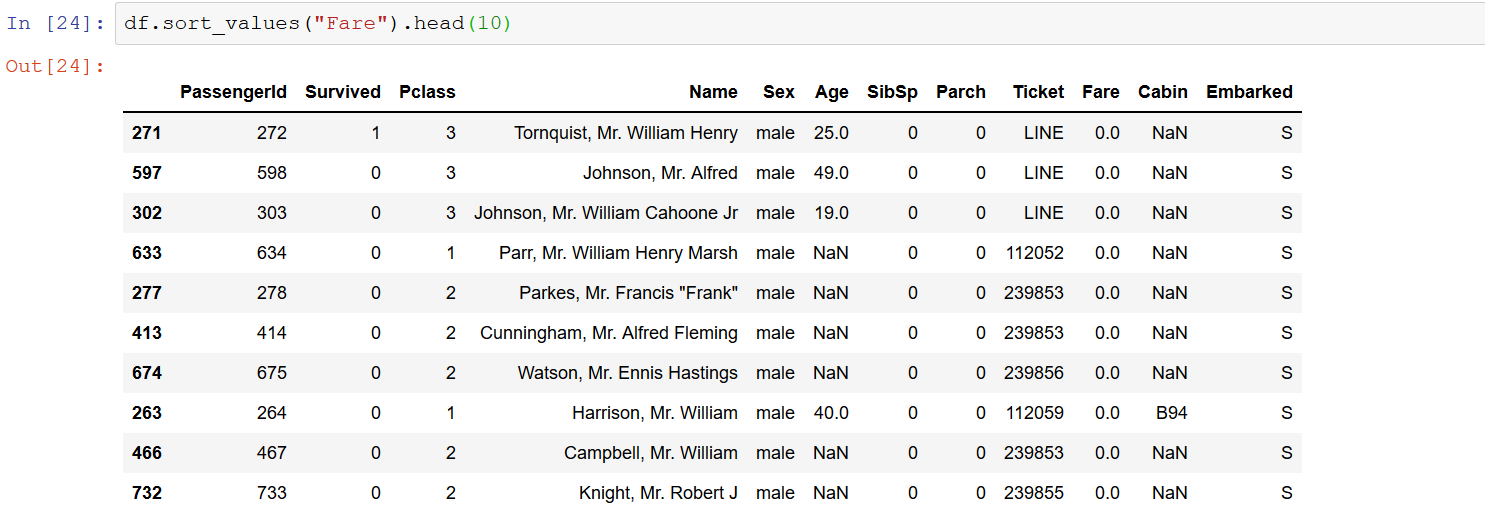This screenshot has width=1485, height=524.
Task: Select row index 271
Action: (147, 133)
